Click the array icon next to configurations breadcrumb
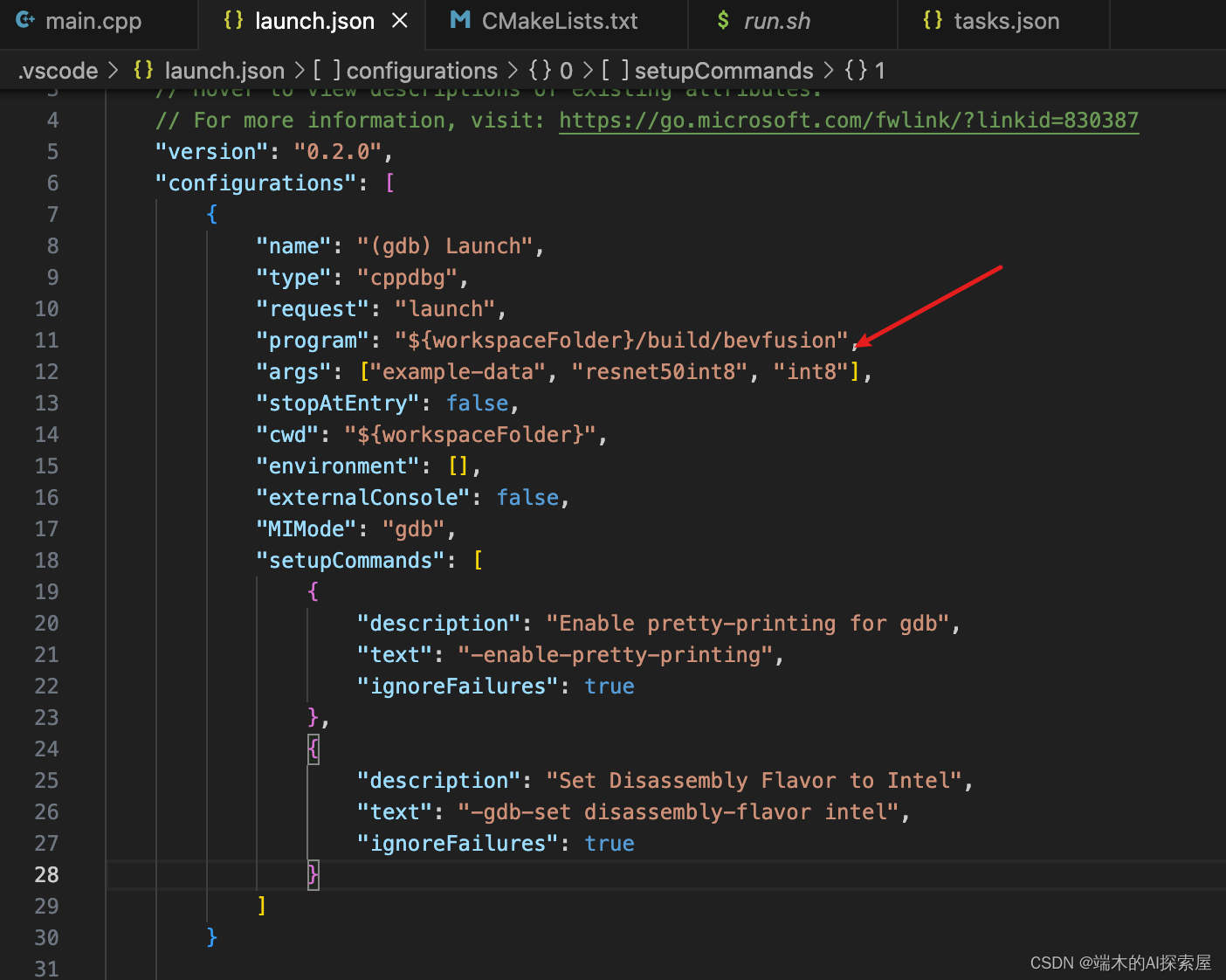The width and height of the screenshot is (1226, 980). click(x=327, y=70)
